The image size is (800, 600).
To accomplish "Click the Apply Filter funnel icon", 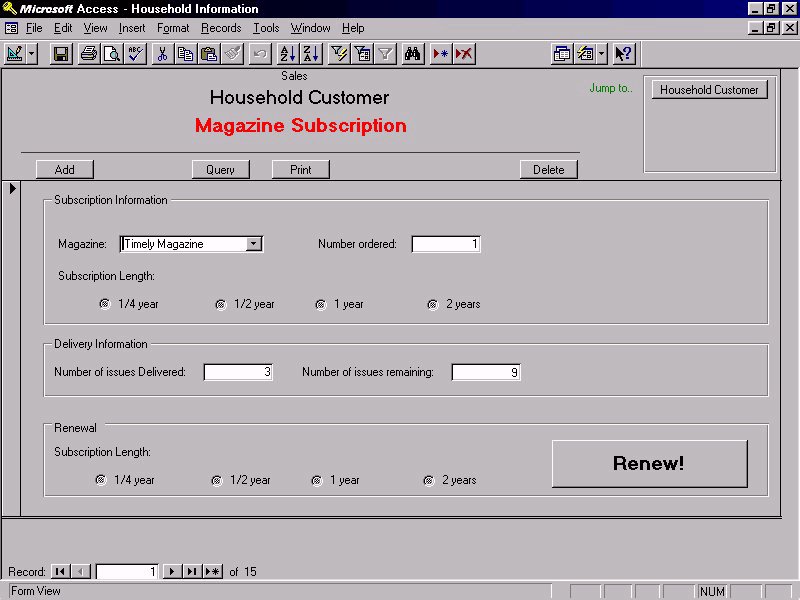I will coord(386,54).
